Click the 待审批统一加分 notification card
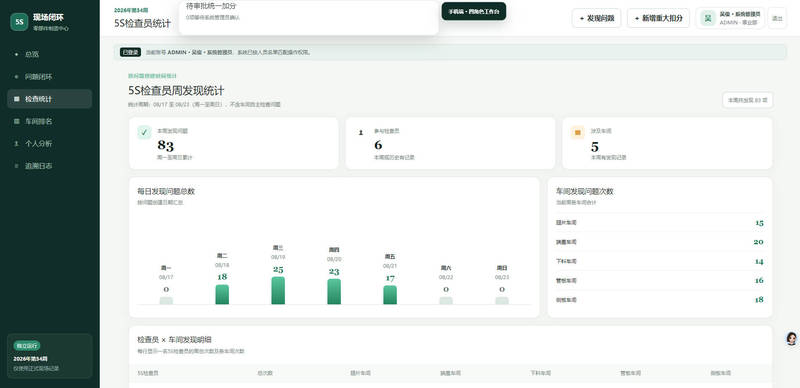 309,17
